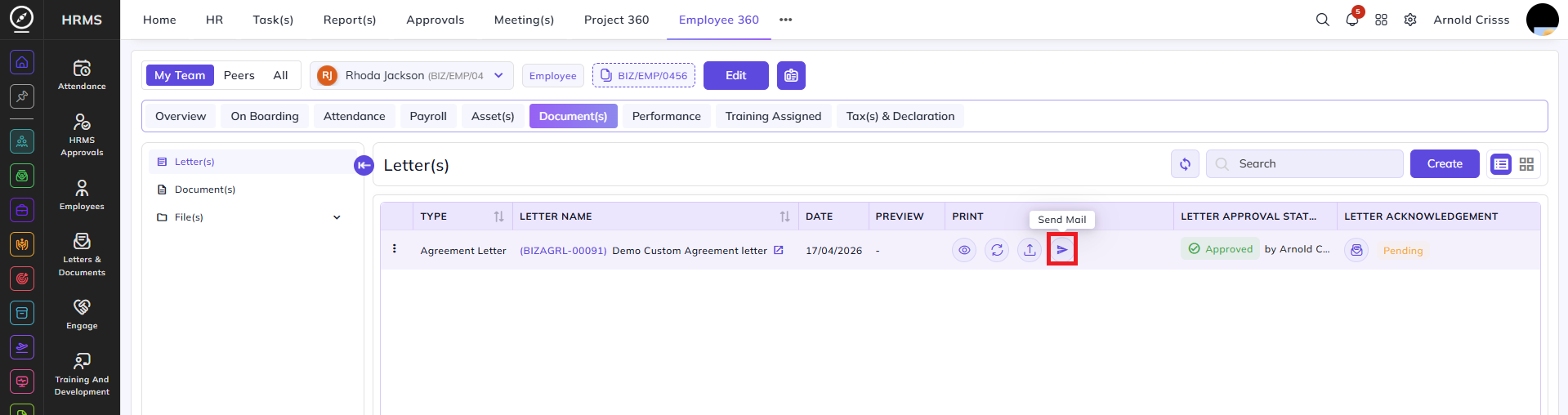
Task: Click the Employee tag badge
Action: point(553,75)
